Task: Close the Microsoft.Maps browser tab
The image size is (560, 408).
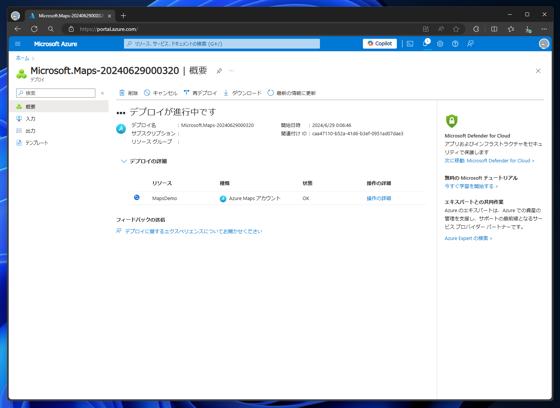Action: 109,16
